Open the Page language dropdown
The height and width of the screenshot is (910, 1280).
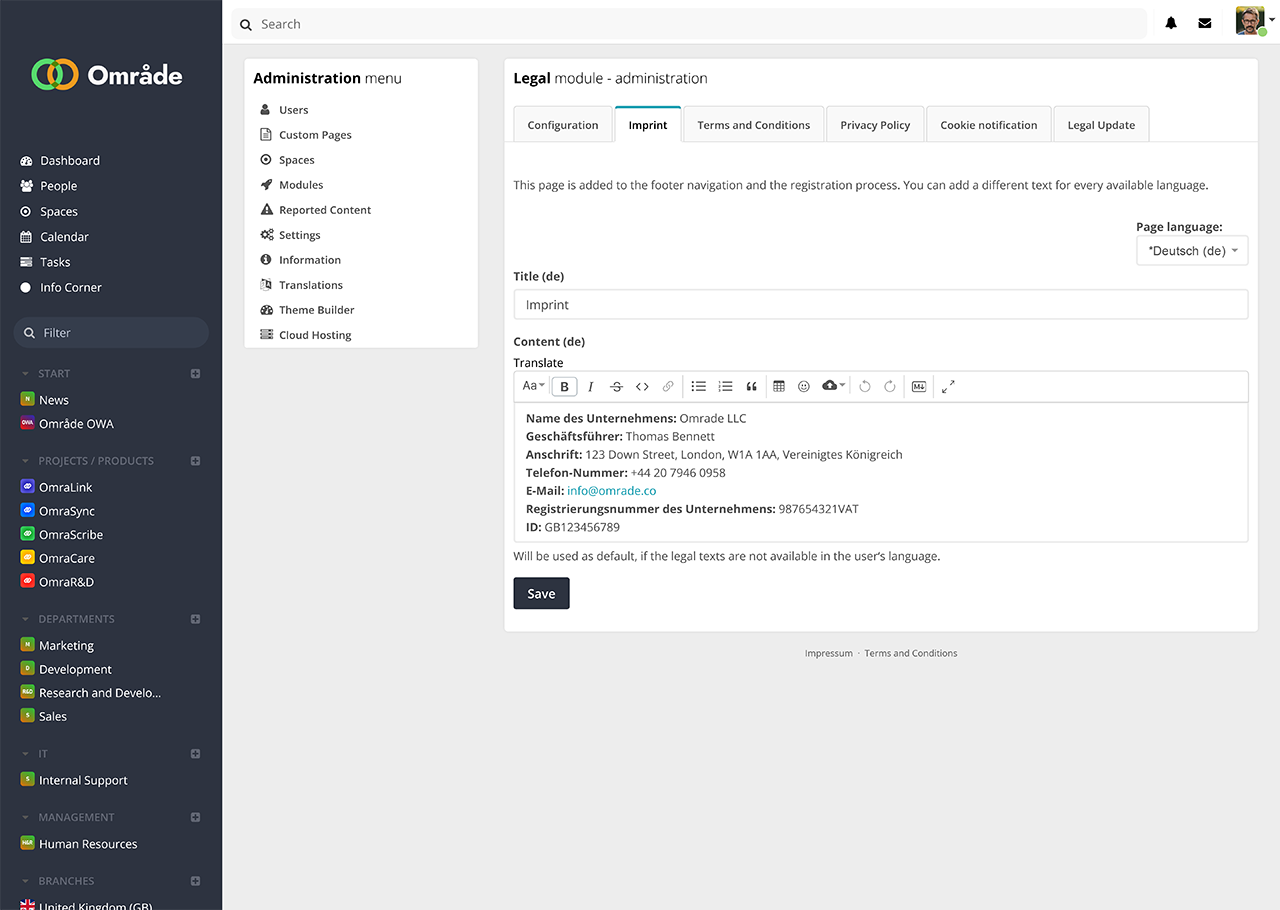(1192, 251)
